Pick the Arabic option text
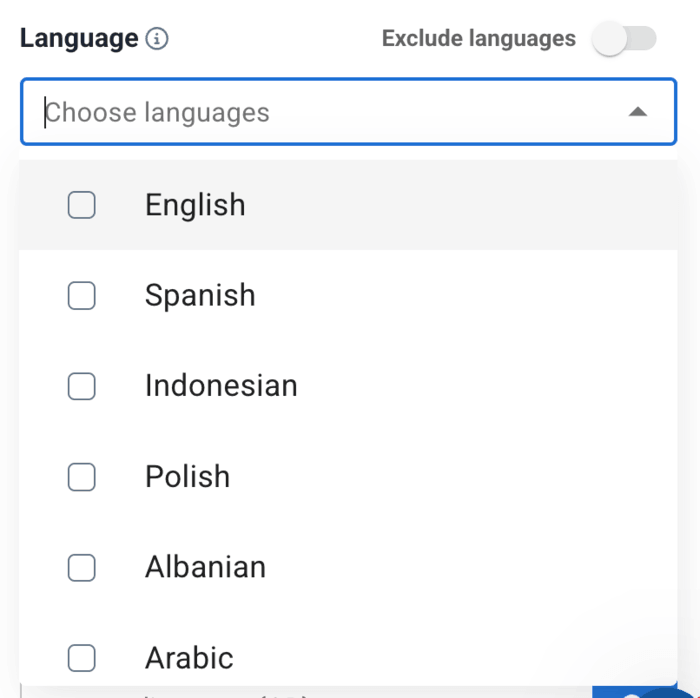Screen dimensions: 700x698 [189, 657]
